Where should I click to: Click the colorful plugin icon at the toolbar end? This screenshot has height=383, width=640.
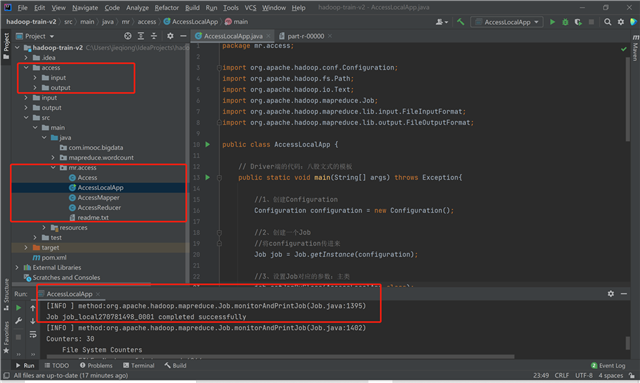coord(633,22)
